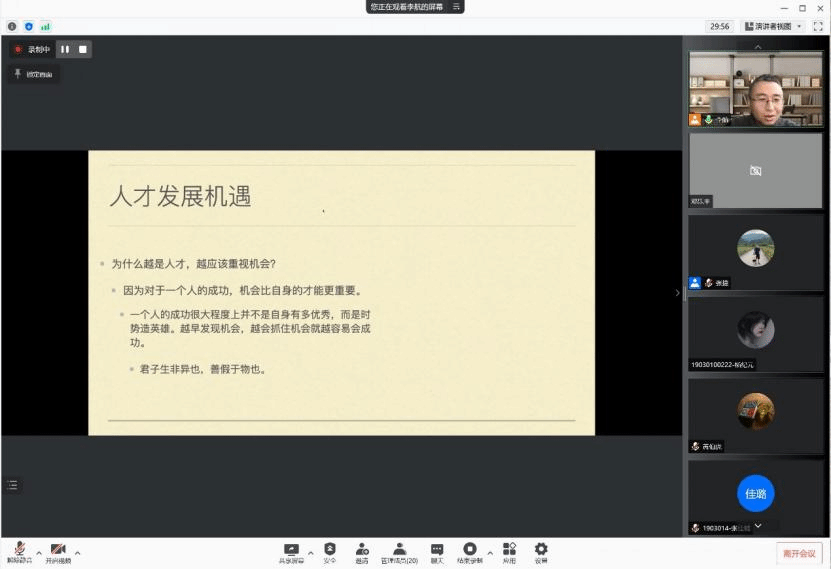Open the security shield settings
This screenshot has width=831, height=569.
tap(330, 551)
